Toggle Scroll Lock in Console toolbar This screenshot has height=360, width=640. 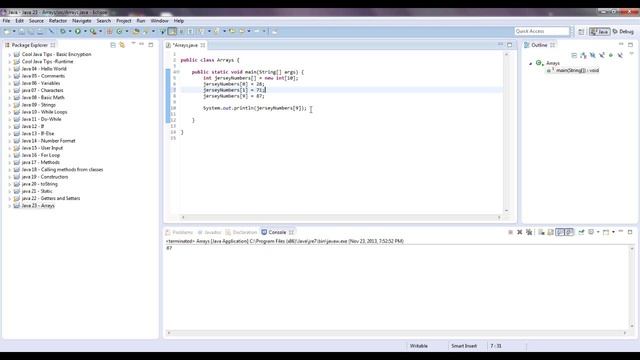point(550,232)
